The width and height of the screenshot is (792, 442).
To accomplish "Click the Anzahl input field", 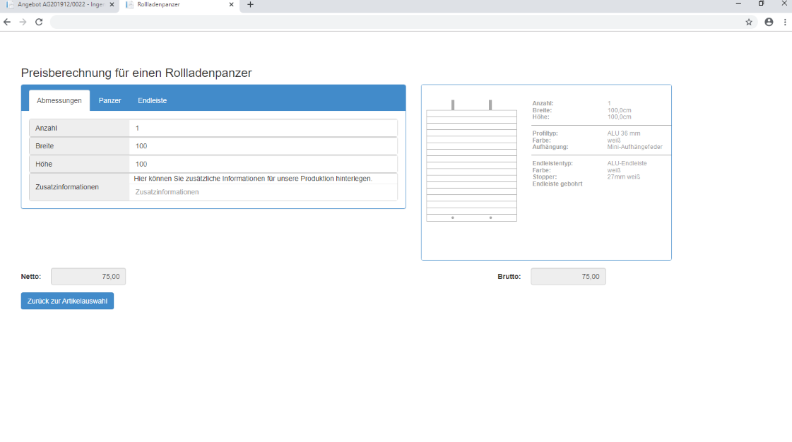I will [x=263, y=128].
